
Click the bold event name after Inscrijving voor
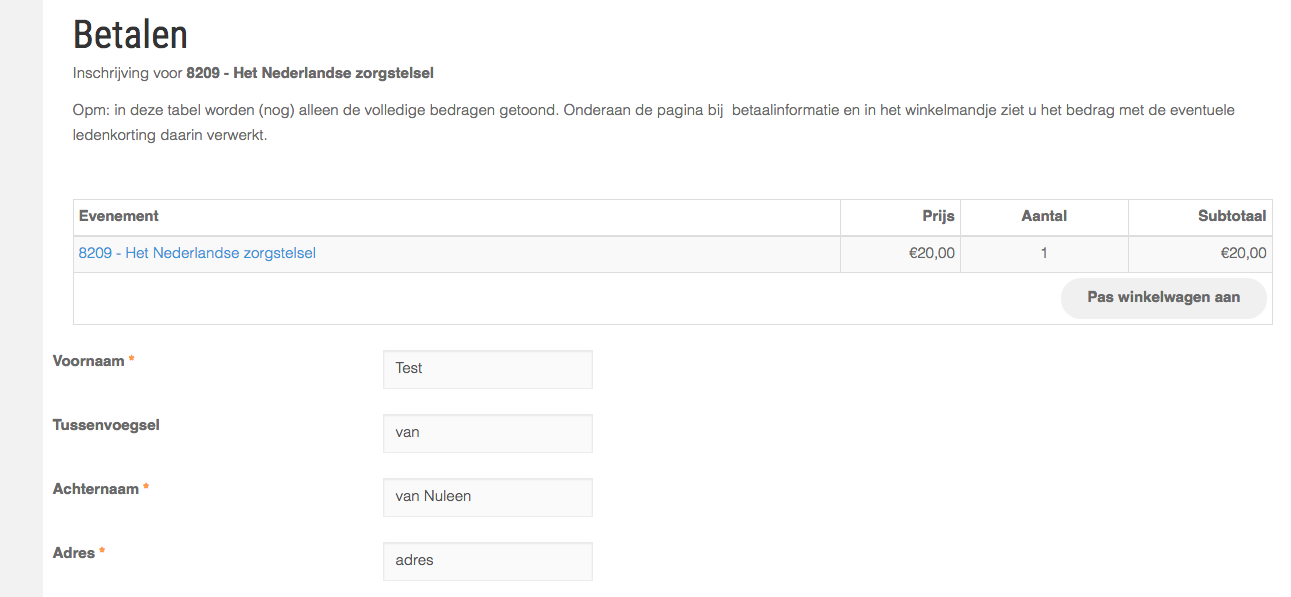pyautogui.click(x=310, y=73)
